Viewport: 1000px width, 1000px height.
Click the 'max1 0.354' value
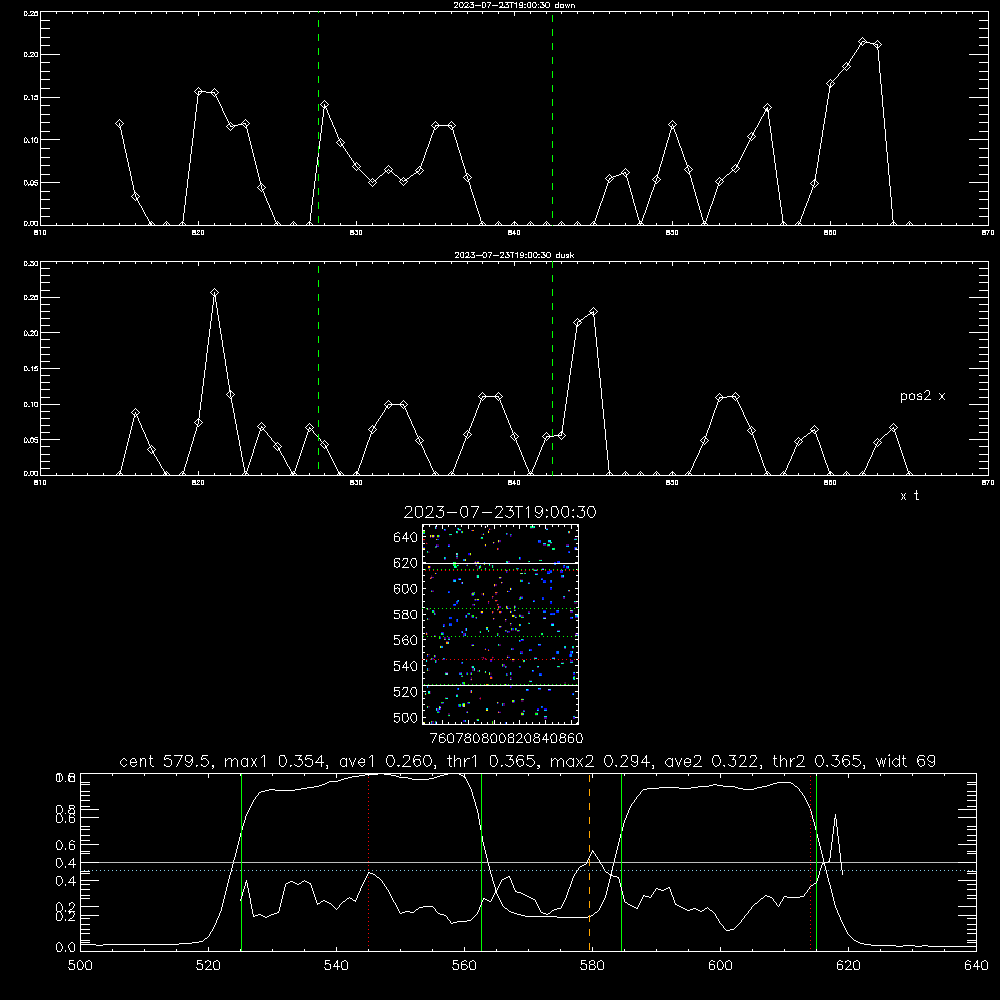(x=275, y=761)
